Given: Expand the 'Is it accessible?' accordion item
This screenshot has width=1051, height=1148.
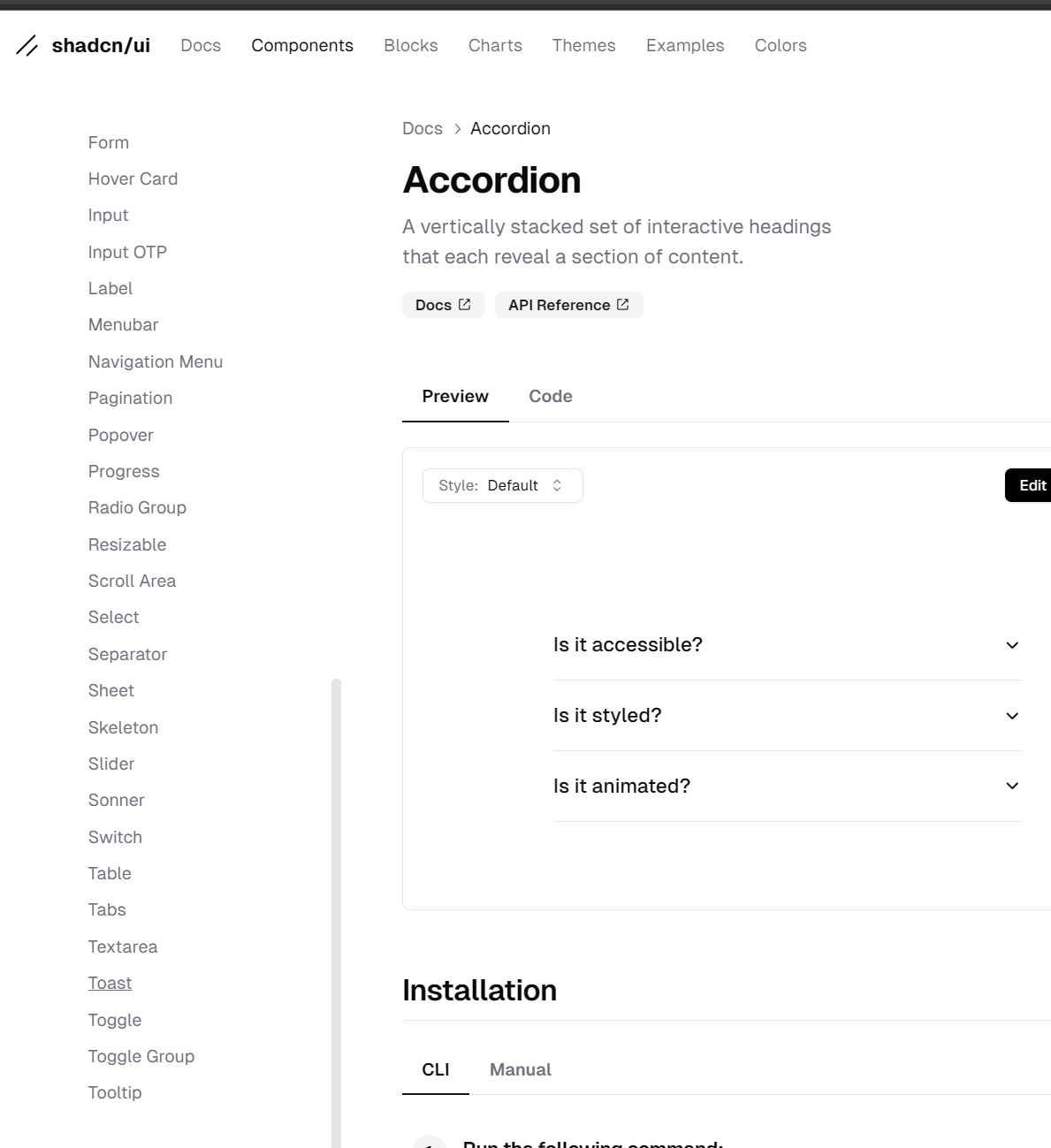Looking at the screenshot, I should 628,645.
